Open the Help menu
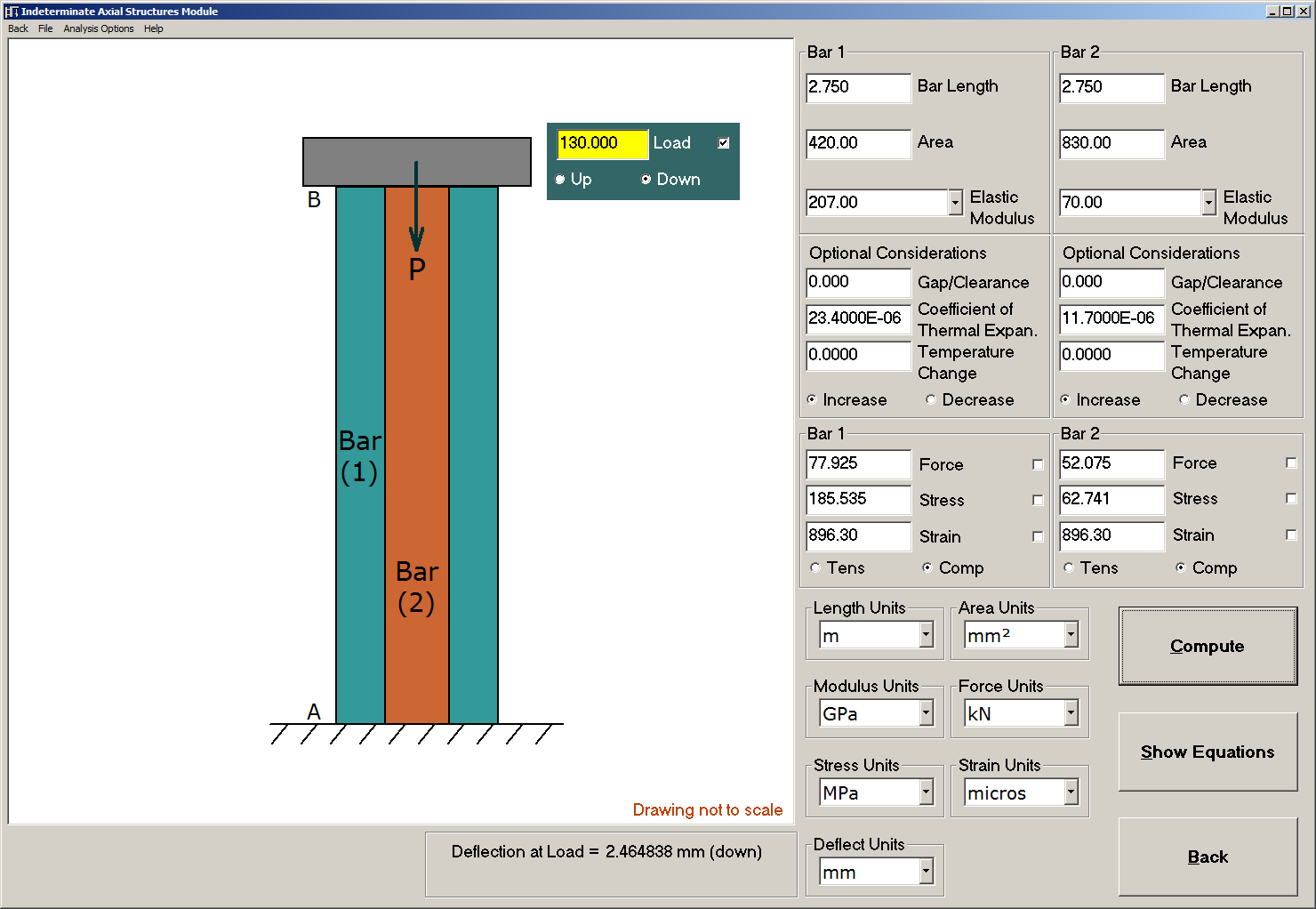Viewport: 1316px width, 909px height. 153,28
